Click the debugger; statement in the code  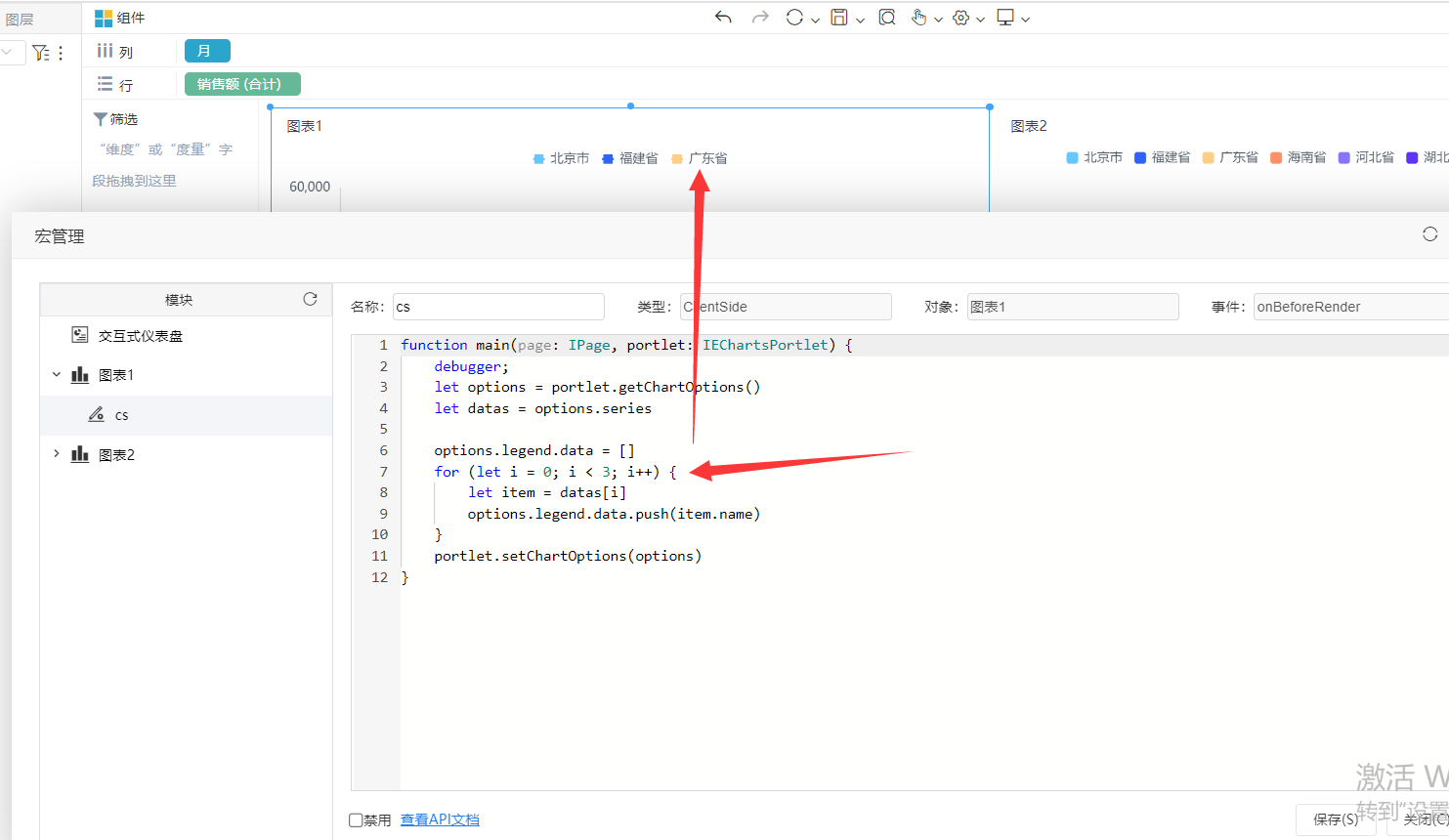tap(472, 366)
